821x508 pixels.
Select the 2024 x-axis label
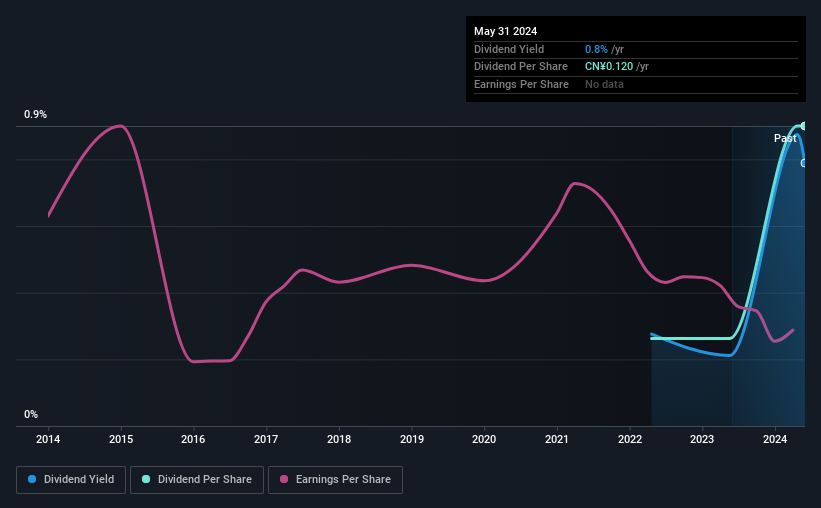pyautogui.click(x=775, y=439)
